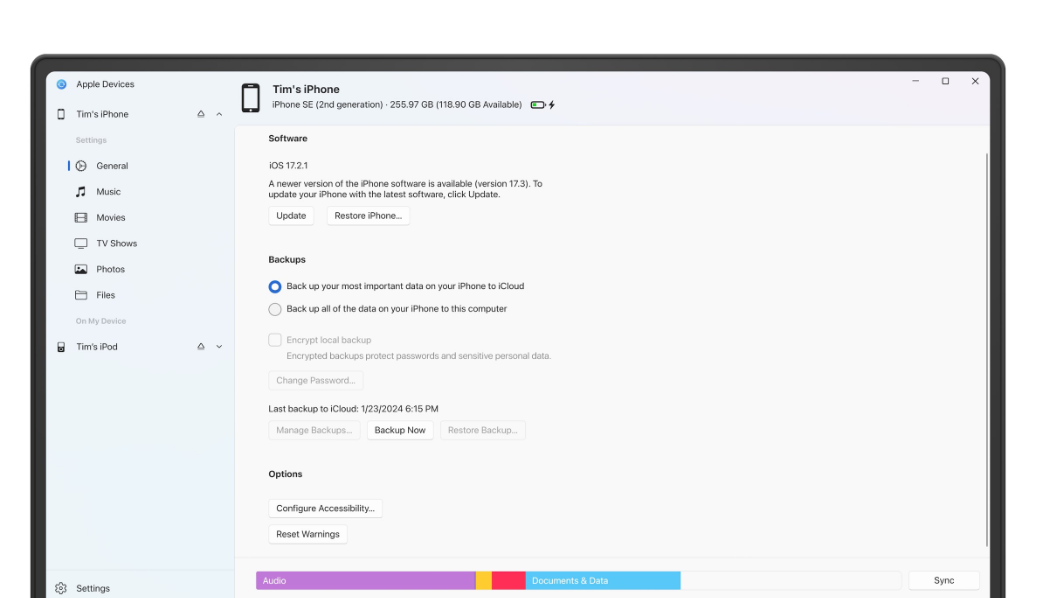The width and height of the screenshot is (1052, 598).
Task: Click the red storage bar segment
Action: click(509, 581)
